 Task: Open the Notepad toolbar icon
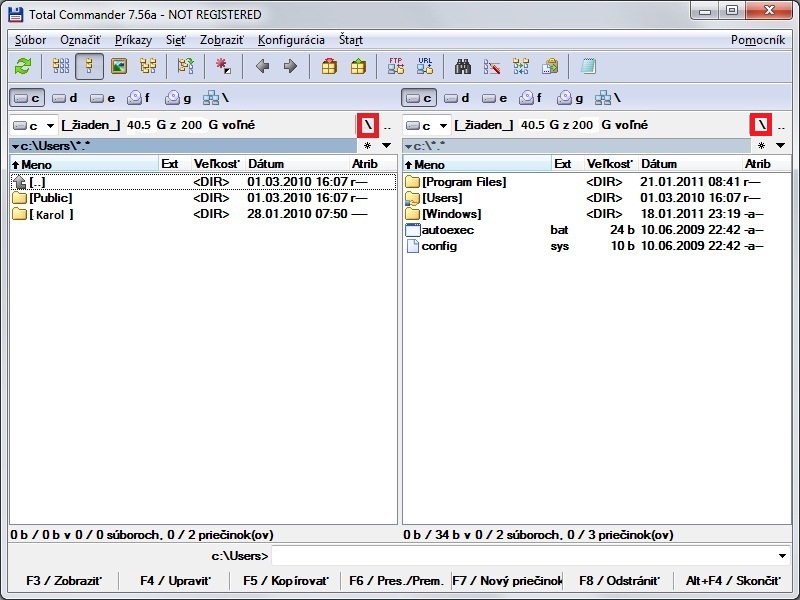[x=588, y=66]
